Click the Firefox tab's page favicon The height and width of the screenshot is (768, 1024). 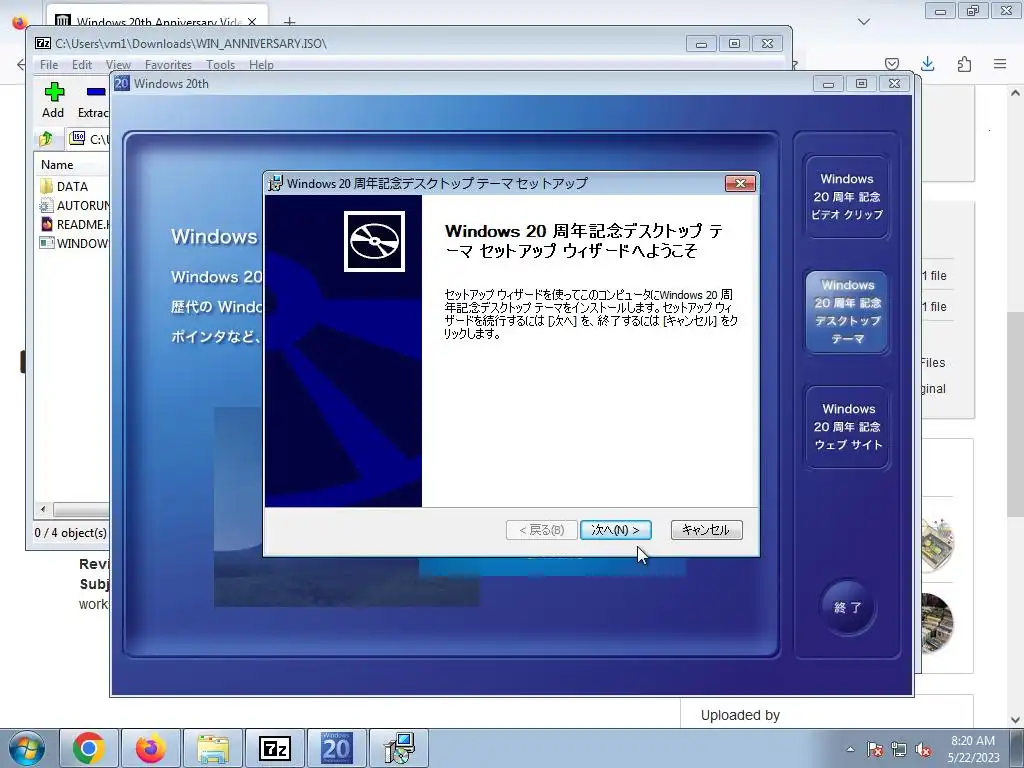(x=63, y=21)
